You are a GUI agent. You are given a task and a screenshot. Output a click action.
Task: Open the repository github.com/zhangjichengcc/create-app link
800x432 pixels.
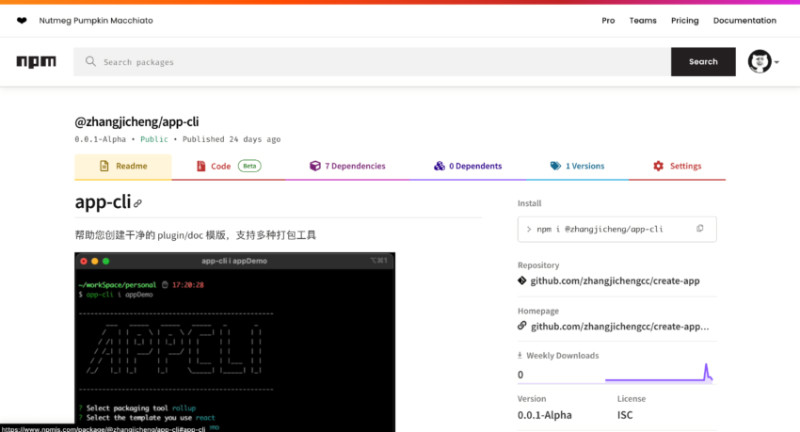point(615,281)
